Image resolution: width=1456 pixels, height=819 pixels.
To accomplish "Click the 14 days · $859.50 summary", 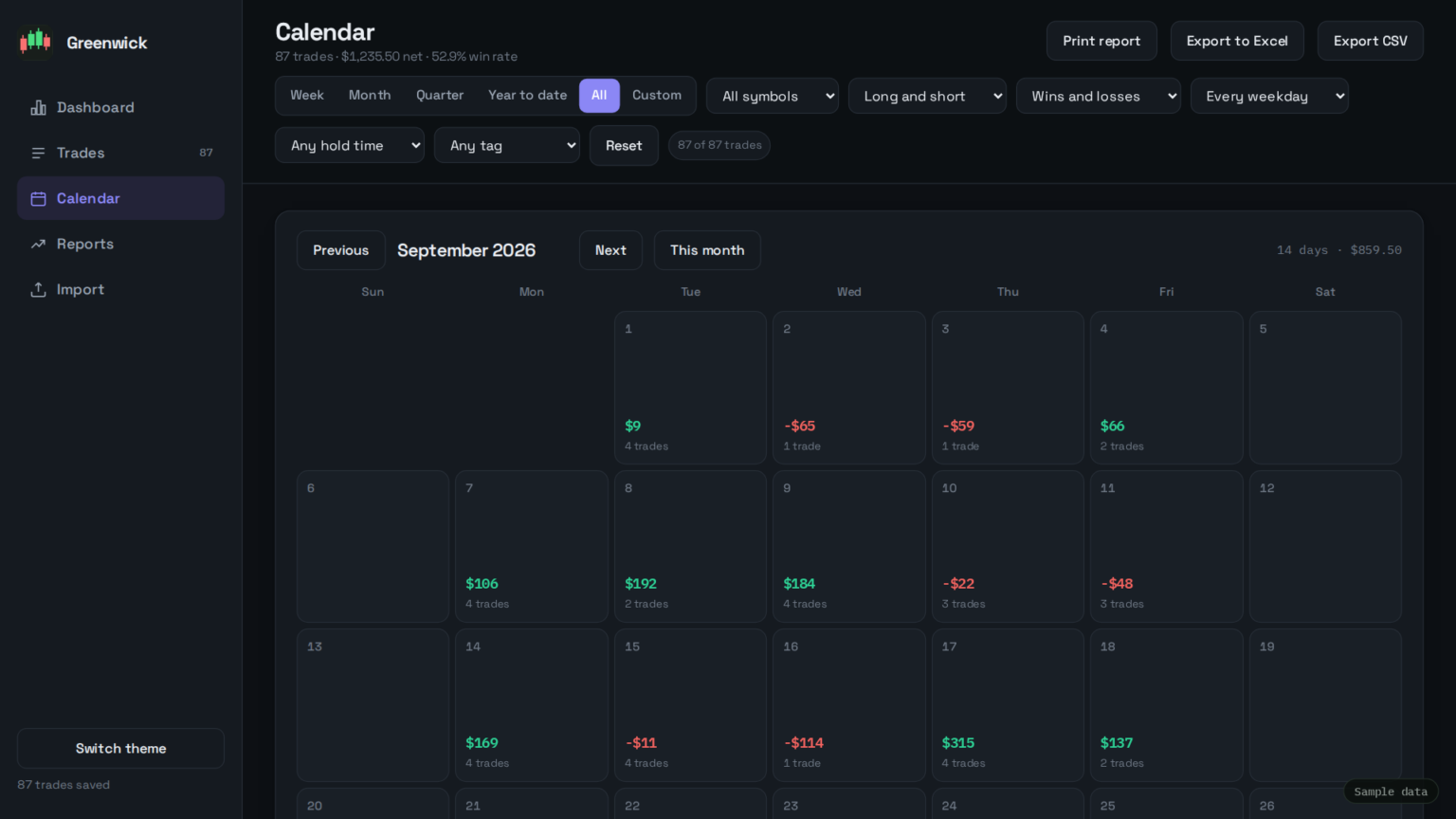I will 1338,250.
